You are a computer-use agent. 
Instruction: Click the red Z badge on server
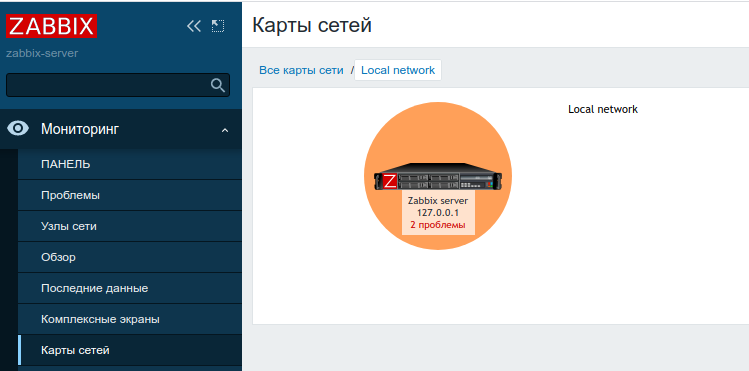coord(389,181)
